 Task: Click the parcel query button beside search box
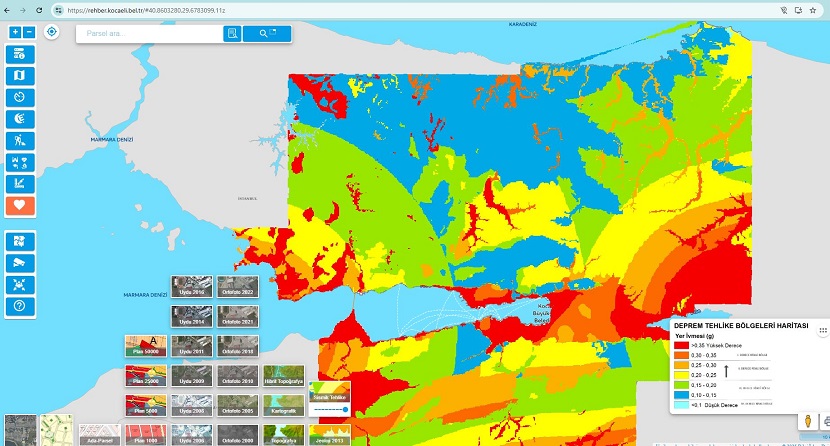coord(232,33)
